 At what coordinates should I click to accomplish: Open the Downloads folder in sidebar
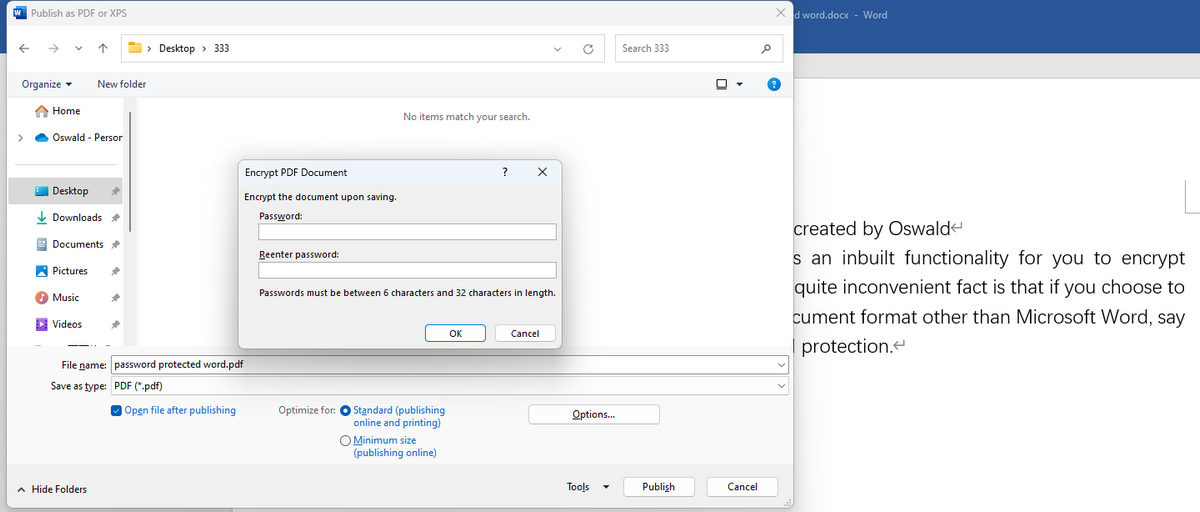76,218
